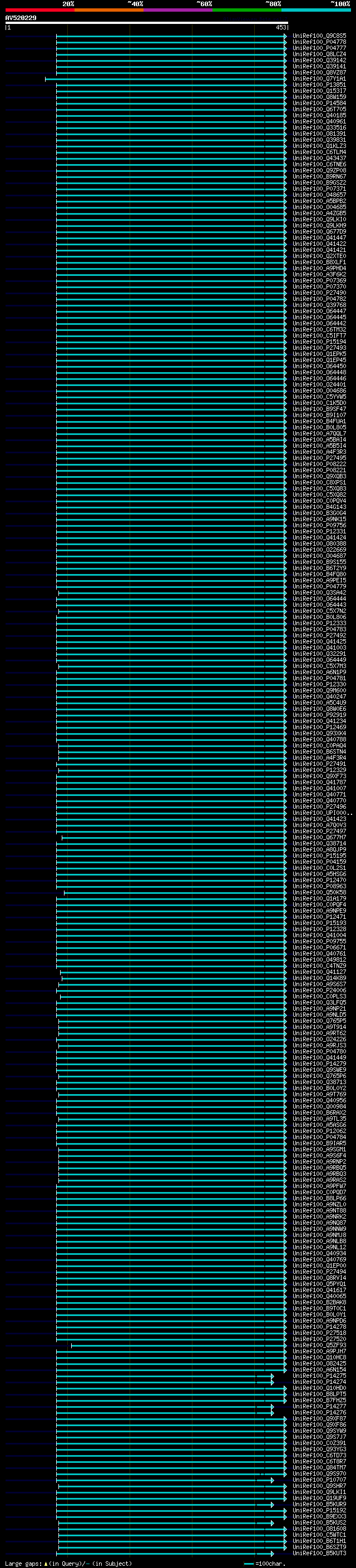This screenshot has height=1568, width=356.
Task: Click the query name AV520229
Action: (21, 18)
